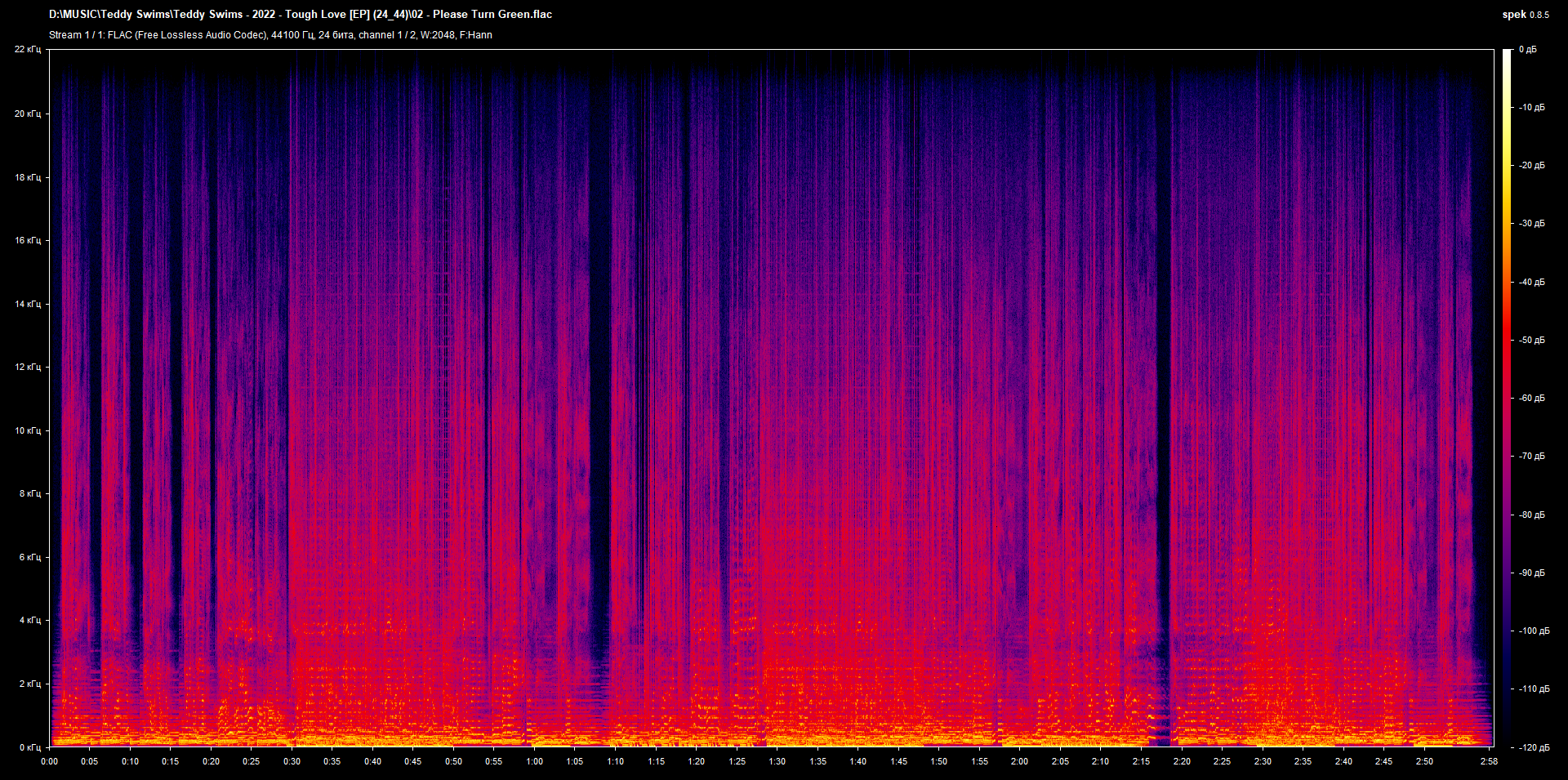Click the 0:05 time axis label

(x=90, y=761)
